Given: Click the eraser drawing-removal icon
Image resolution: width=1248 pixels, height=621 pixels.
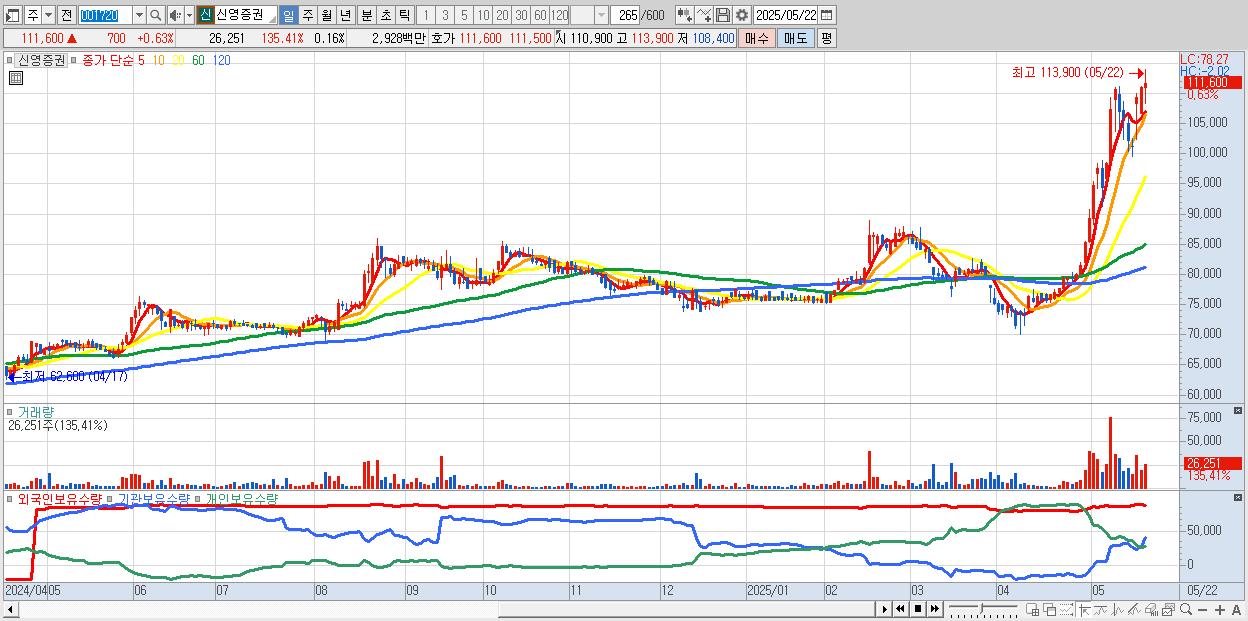Looking at the screenshot, I should pyautogui.click(x=1151, y=609).
